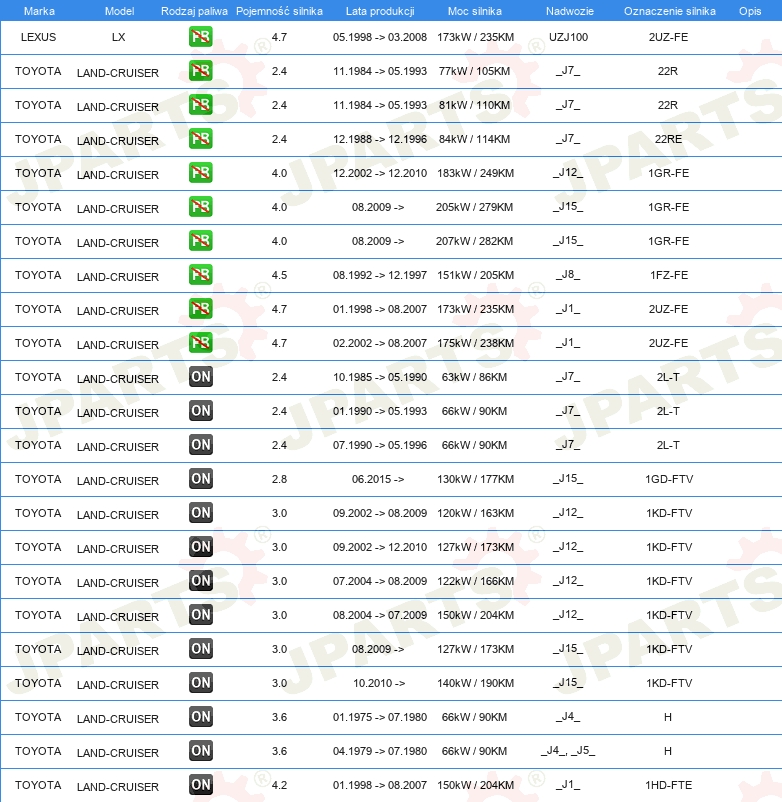Click the ON diesel icon in the 07.1990 -> 05.1996 row

click(x=200, y=445)
